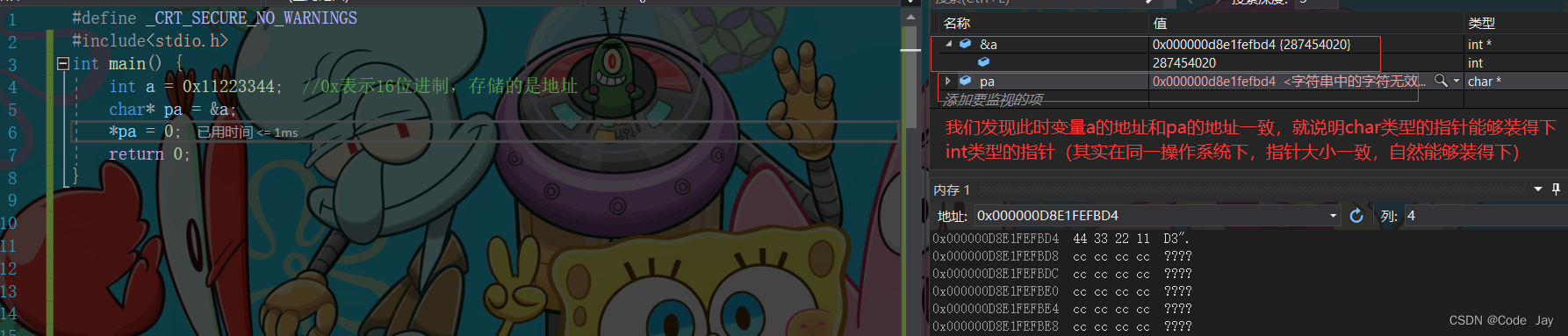Select the dereferenced child item cube icon
1568x336 pixels.
pyautogui.click(x=983, y=62)
